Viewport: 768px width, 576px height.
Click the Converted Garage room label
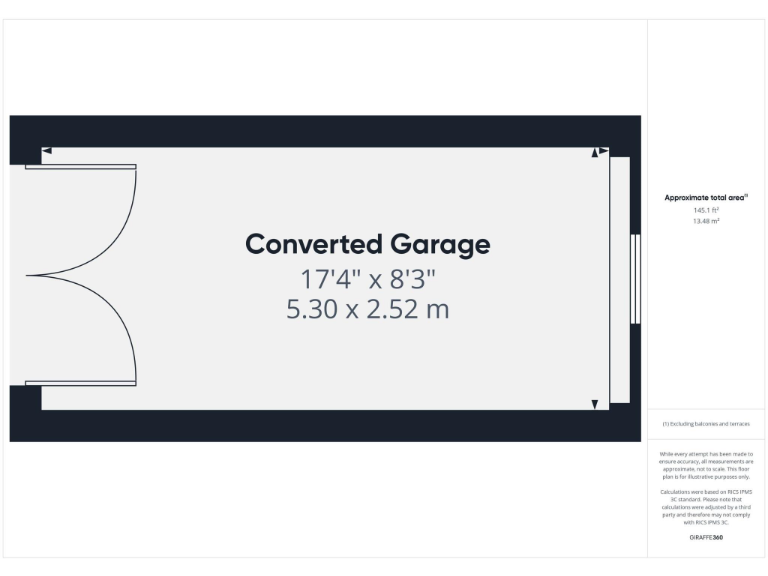[x=368, y=244]
